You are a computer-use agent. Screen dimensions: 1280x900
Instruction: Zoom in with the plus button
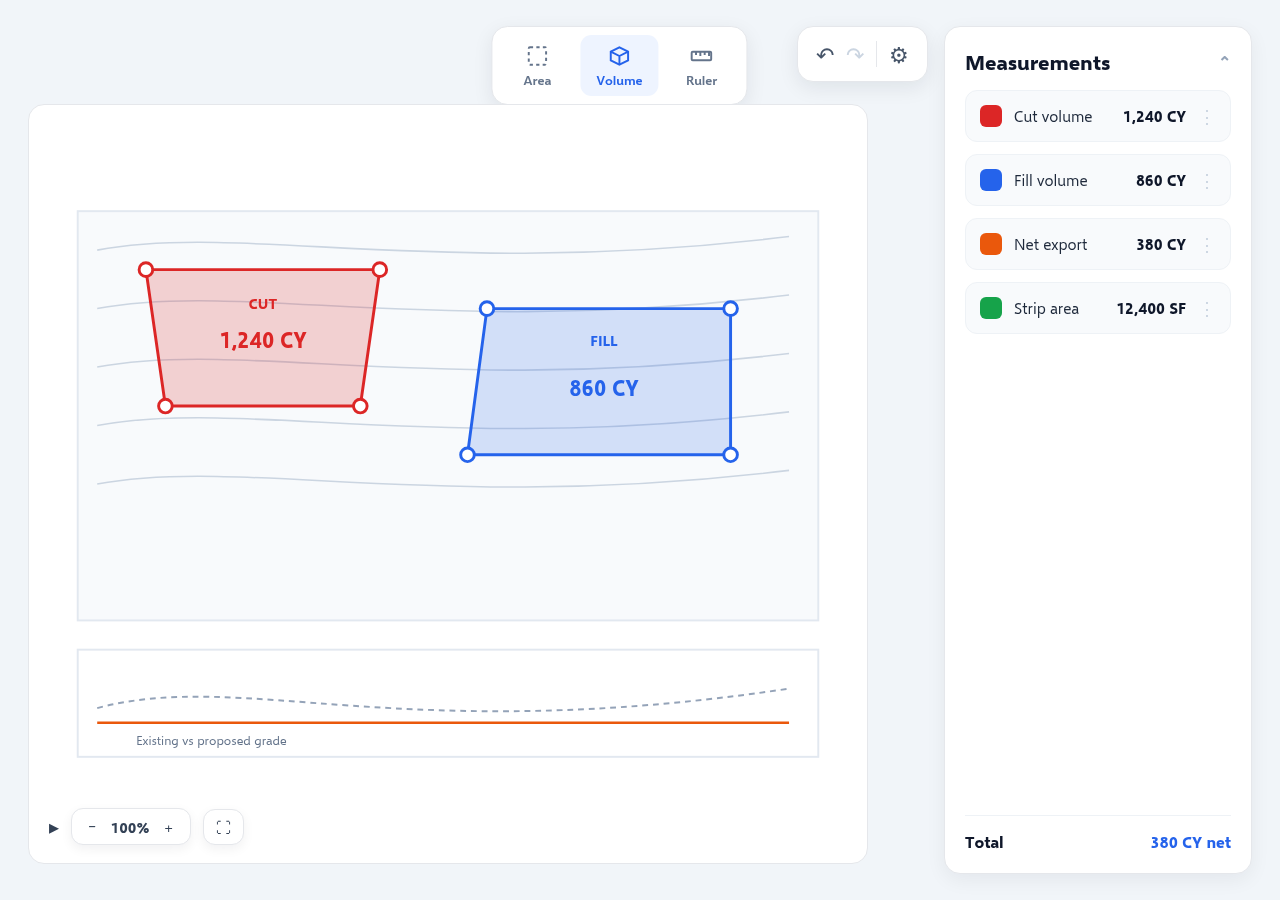(x=168, y=828)
